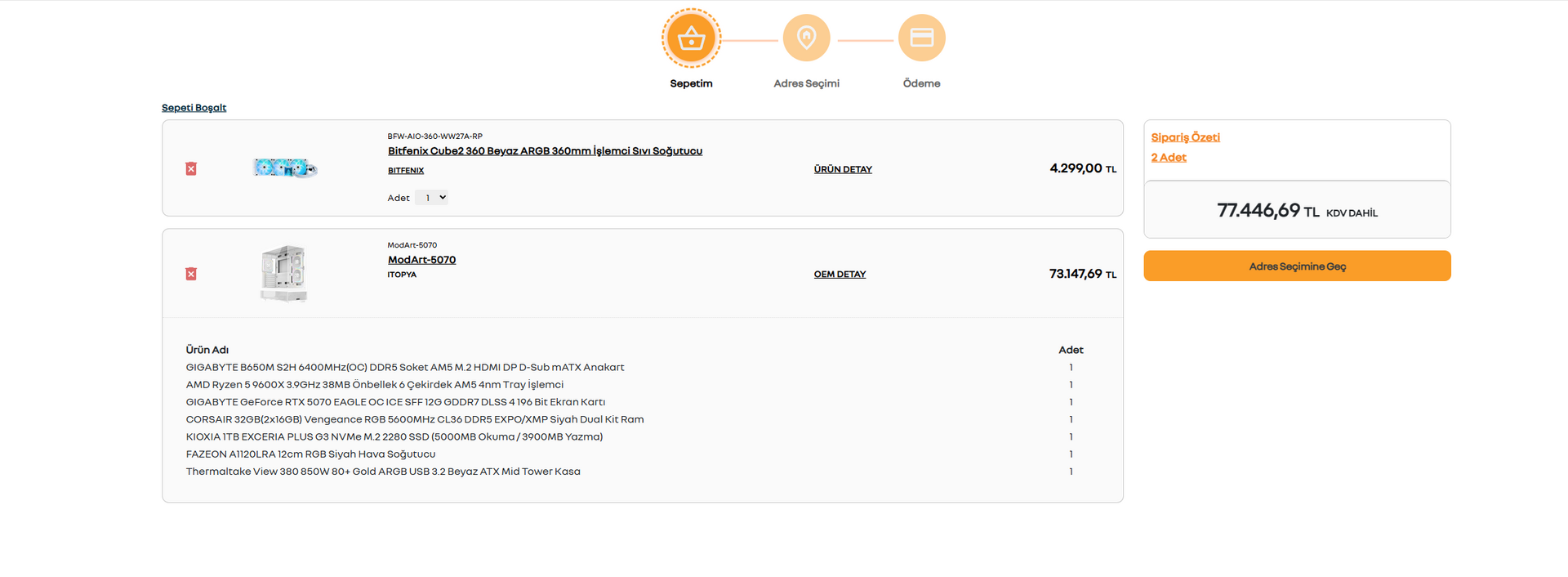View OEM DETAY for ModArt-5070
Viewport: 1568px width, 577px height.
(840, 275)
